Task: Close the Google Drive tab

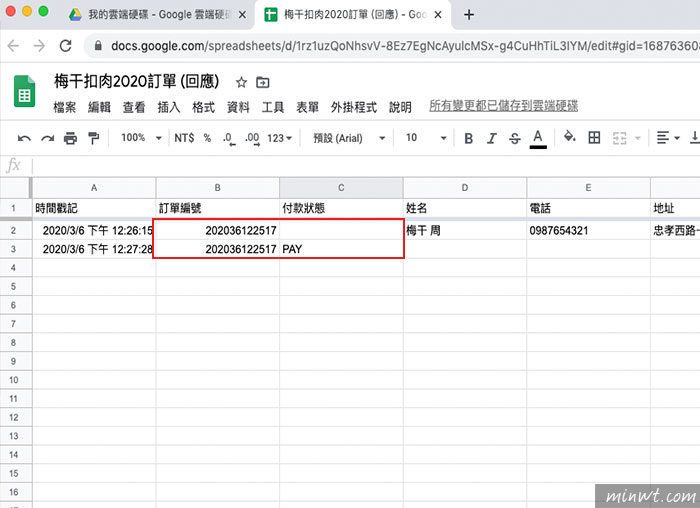Action: 242,15
